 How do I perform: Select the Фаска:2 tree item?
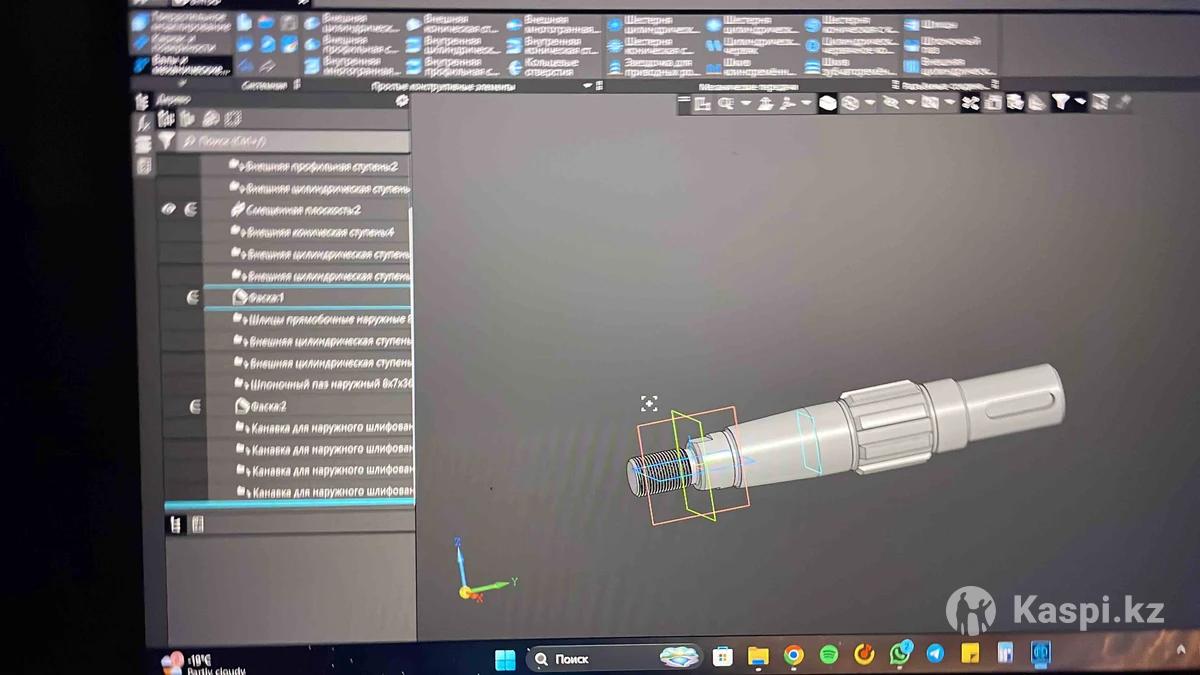(x=266, y=406)
